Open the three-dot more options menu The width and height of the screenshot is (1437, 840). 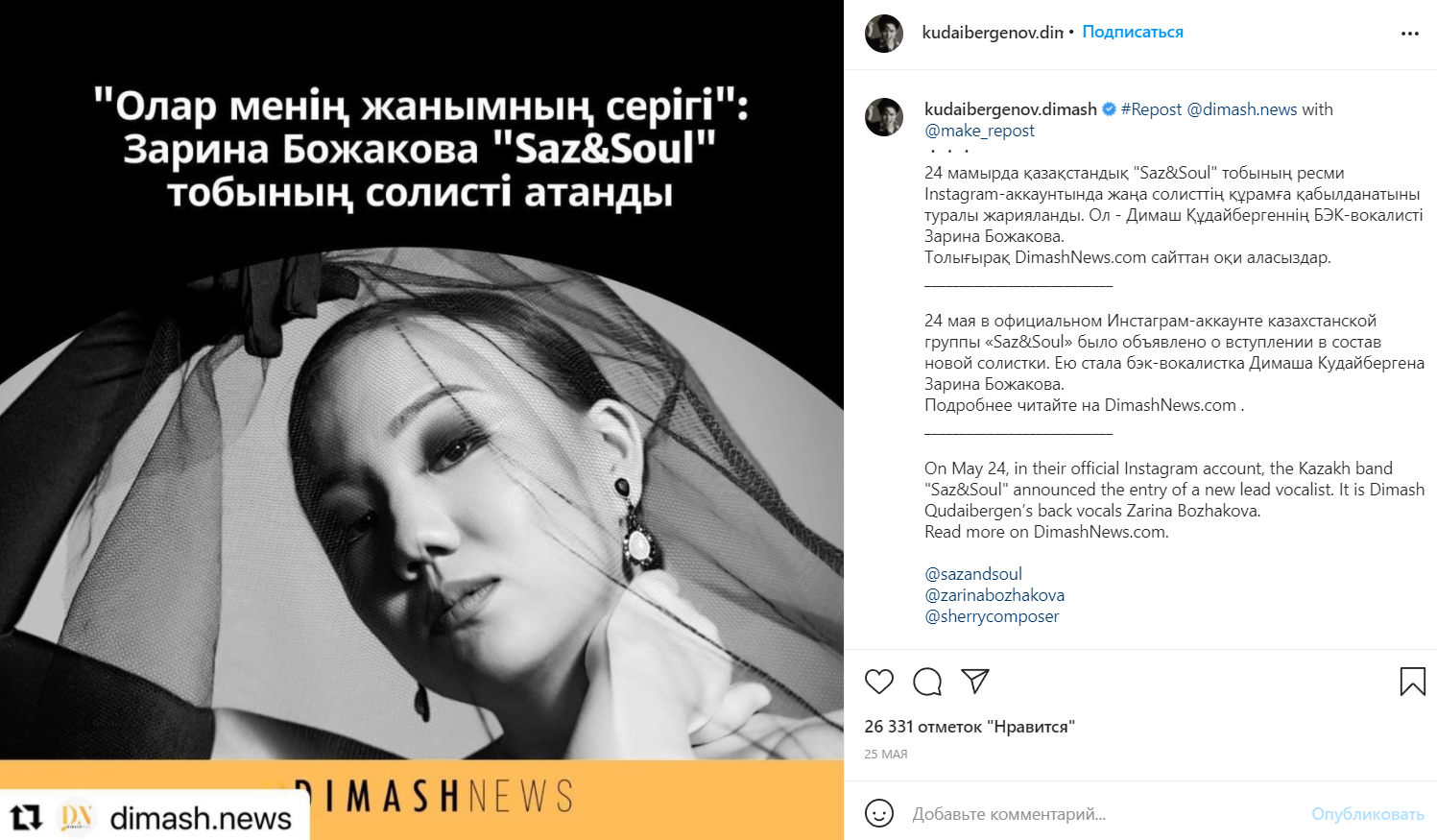point(1409,34)
